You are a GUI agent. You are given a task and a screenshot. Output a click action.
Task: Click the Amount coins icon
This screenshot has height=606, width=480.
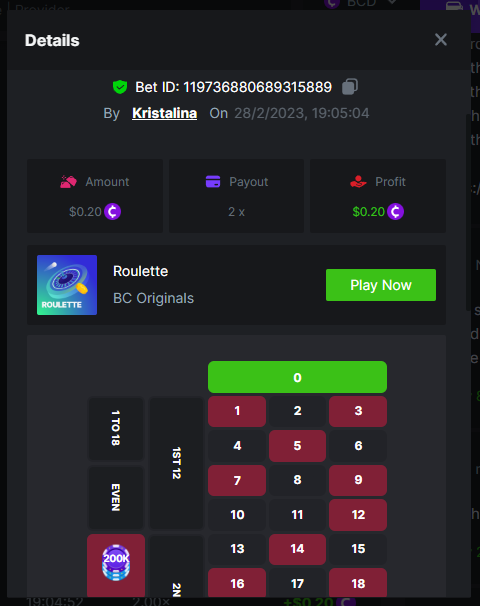(68, 181)
